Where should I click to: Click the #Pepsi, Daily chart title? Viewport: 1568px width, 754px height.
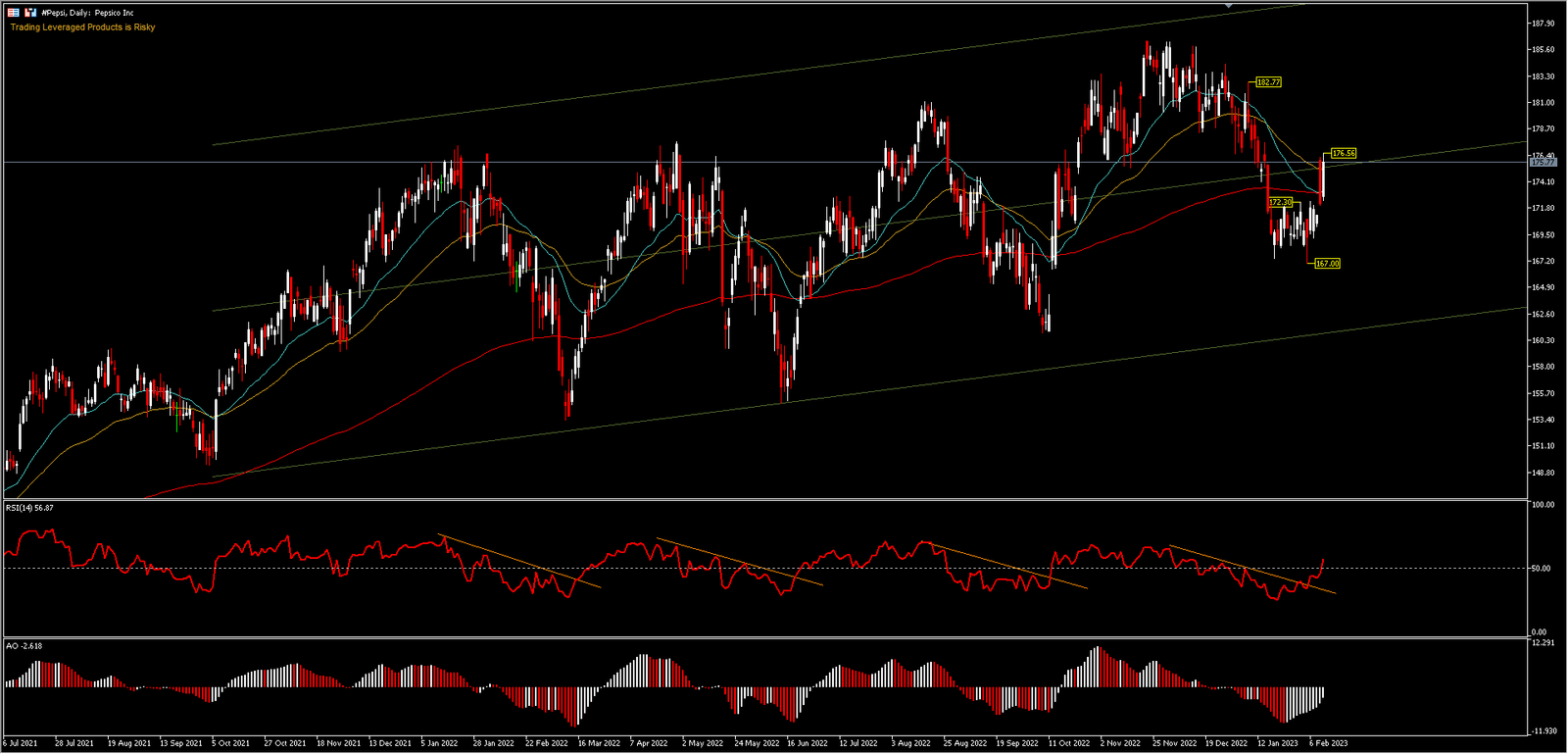click(87, 13)
